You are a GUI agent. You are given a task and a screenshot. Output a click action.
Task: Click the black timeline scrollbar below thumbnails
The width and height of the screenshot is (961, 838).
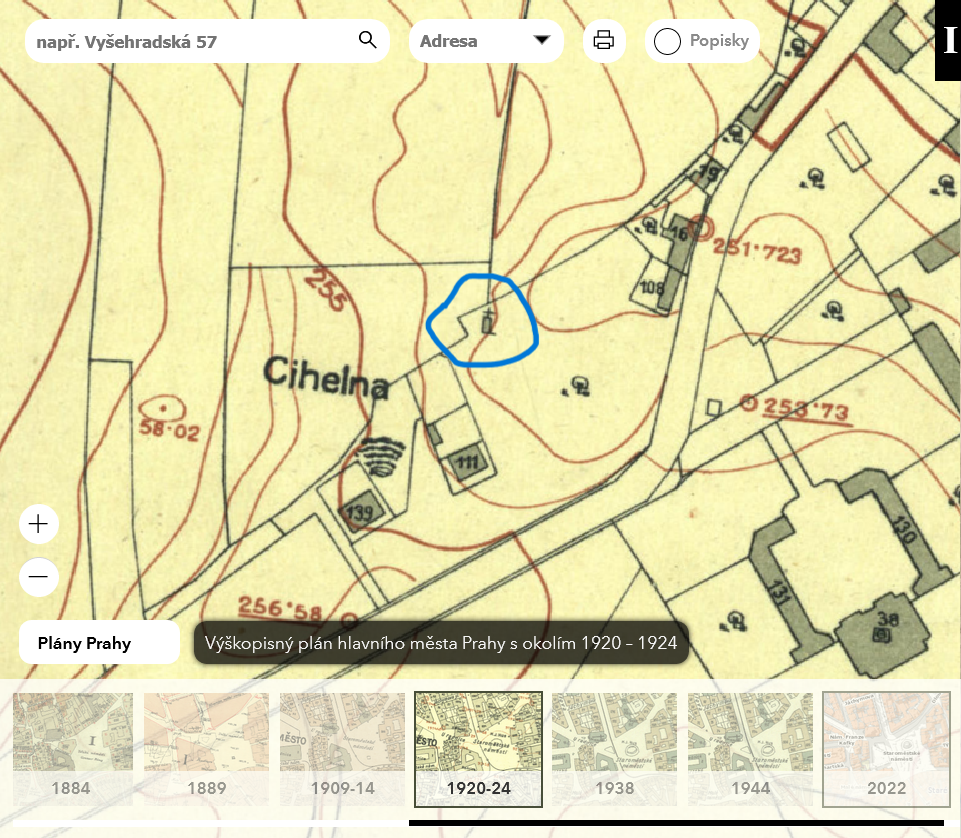click(676, 823)
